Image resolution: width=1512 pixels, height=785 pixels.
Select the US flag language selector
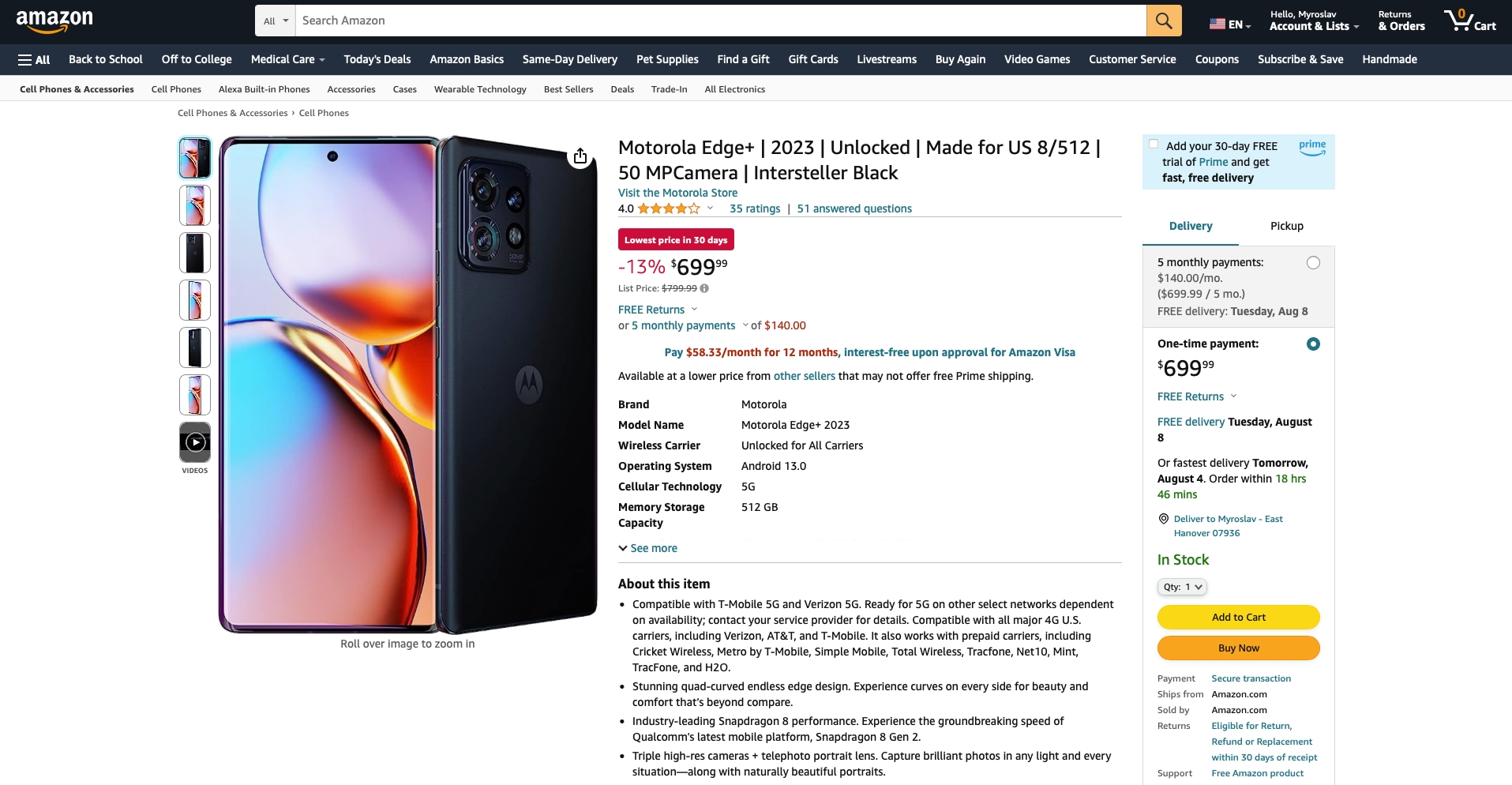(1230, 24)
